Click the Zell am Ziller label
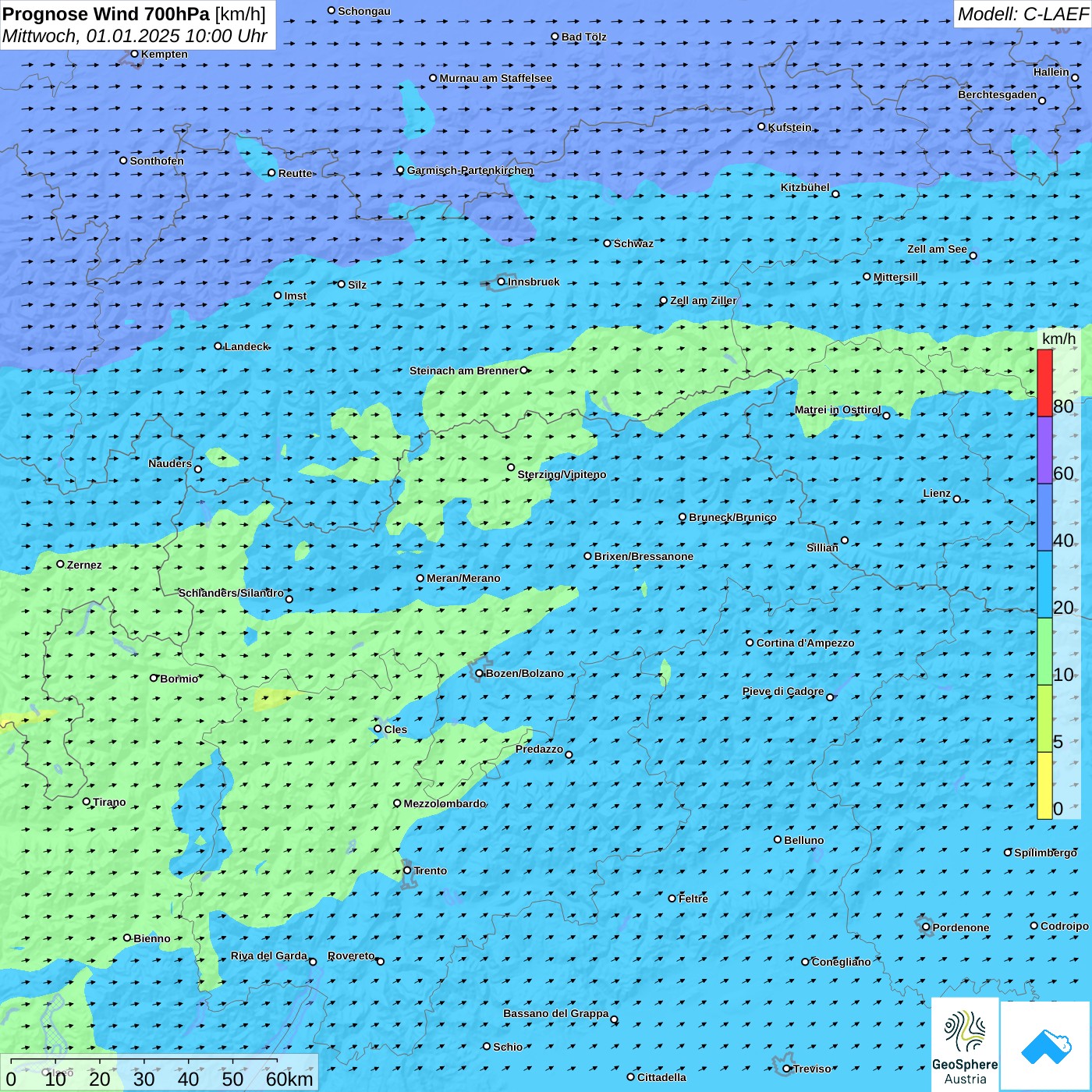 [x=703, y=300]
